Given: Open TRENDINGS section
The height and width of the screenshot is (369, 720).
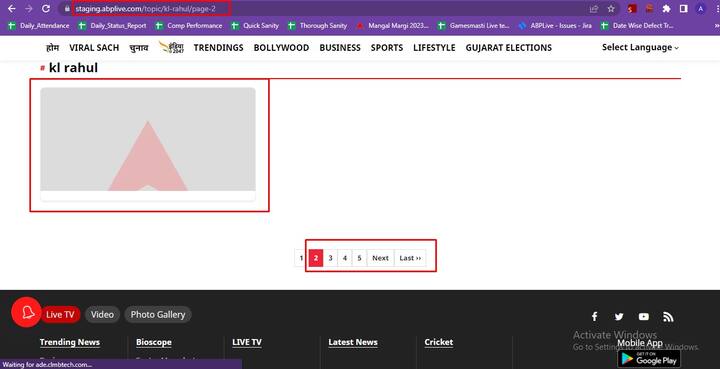Looking at the screenshot, I should 219,48.
